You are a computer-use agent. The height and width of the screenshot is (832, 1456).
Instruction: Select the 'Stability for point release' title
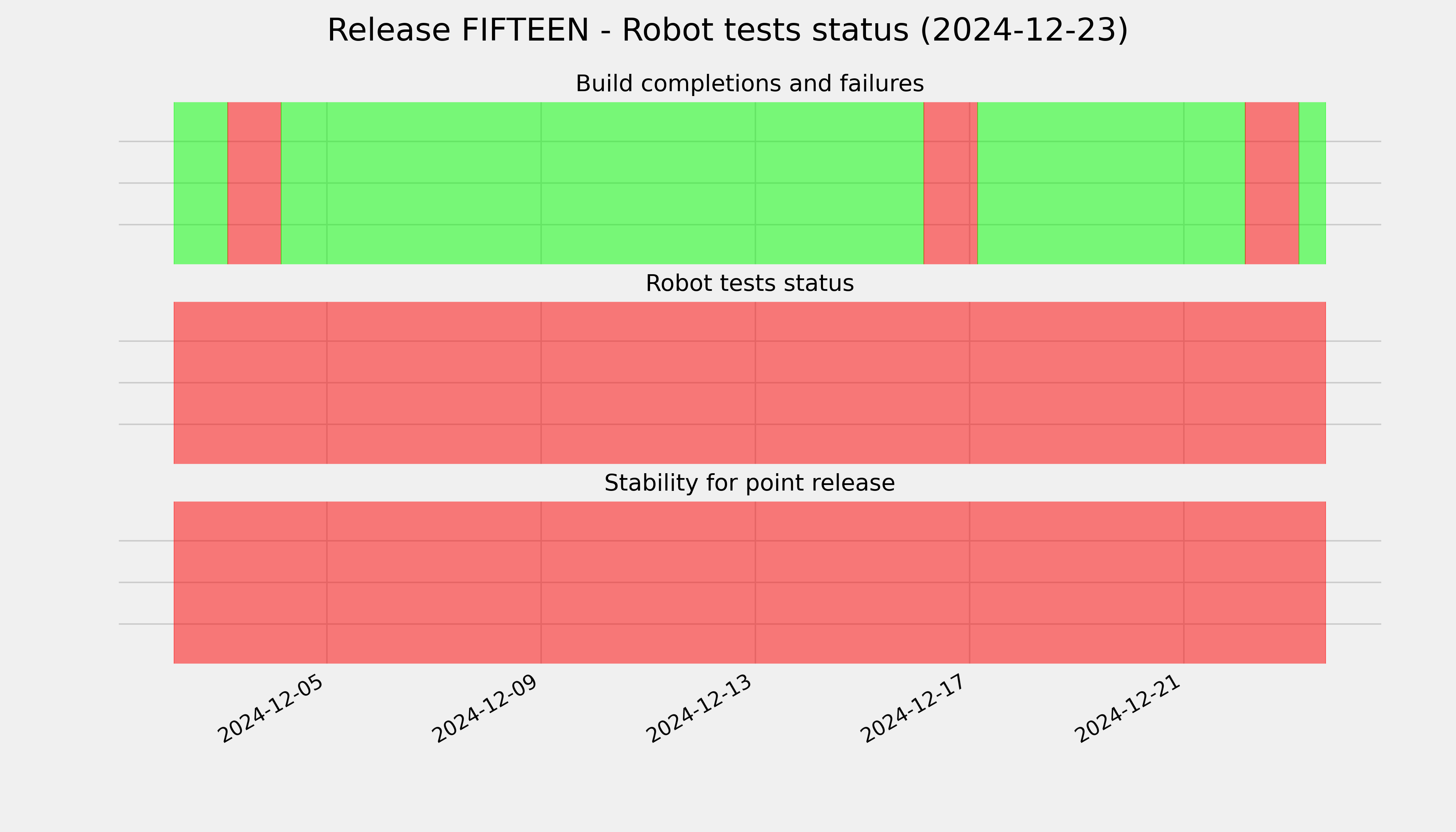[x=749, y=484]
